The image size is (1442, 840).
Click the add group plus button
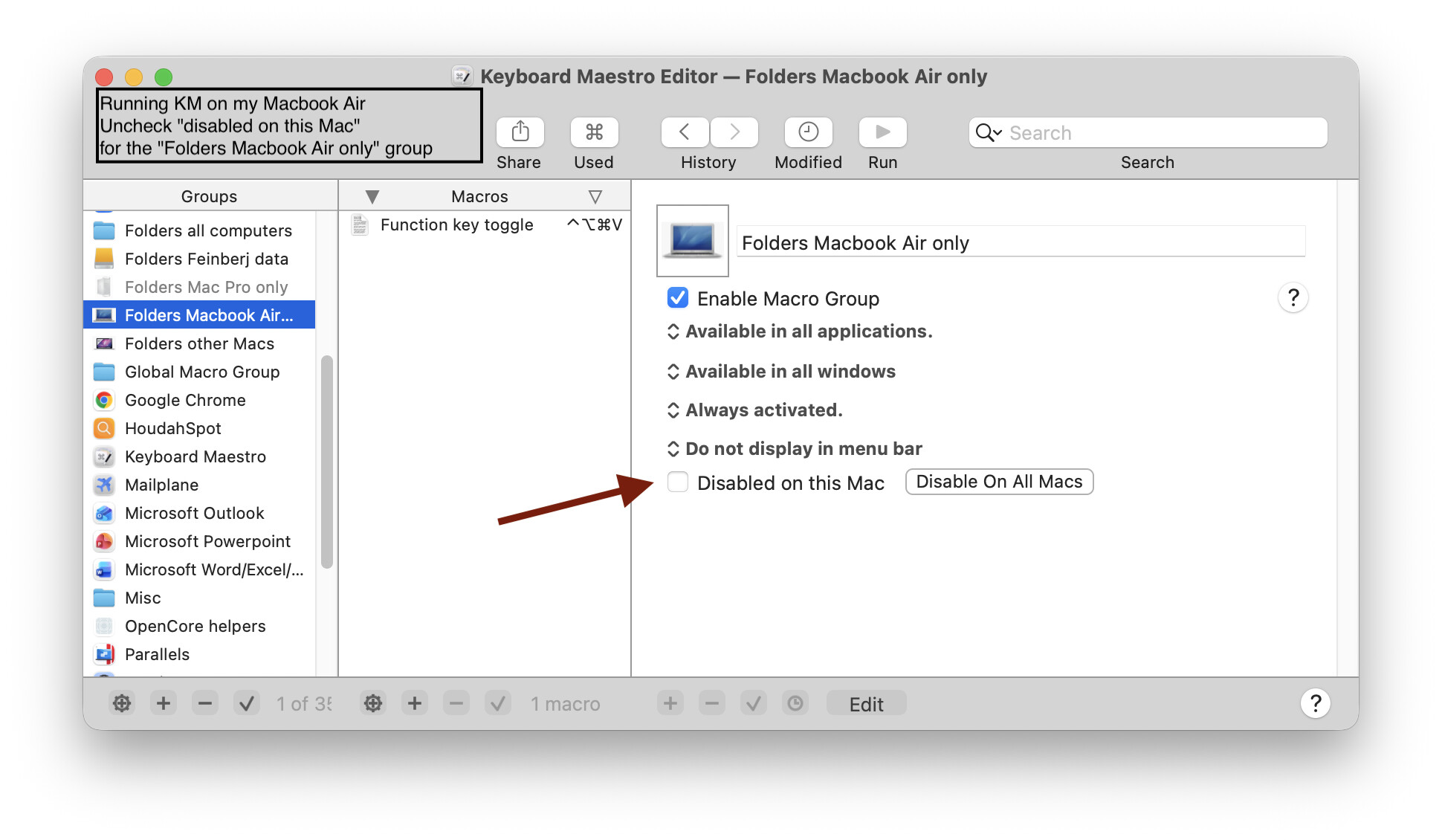(x=164, y=703)
